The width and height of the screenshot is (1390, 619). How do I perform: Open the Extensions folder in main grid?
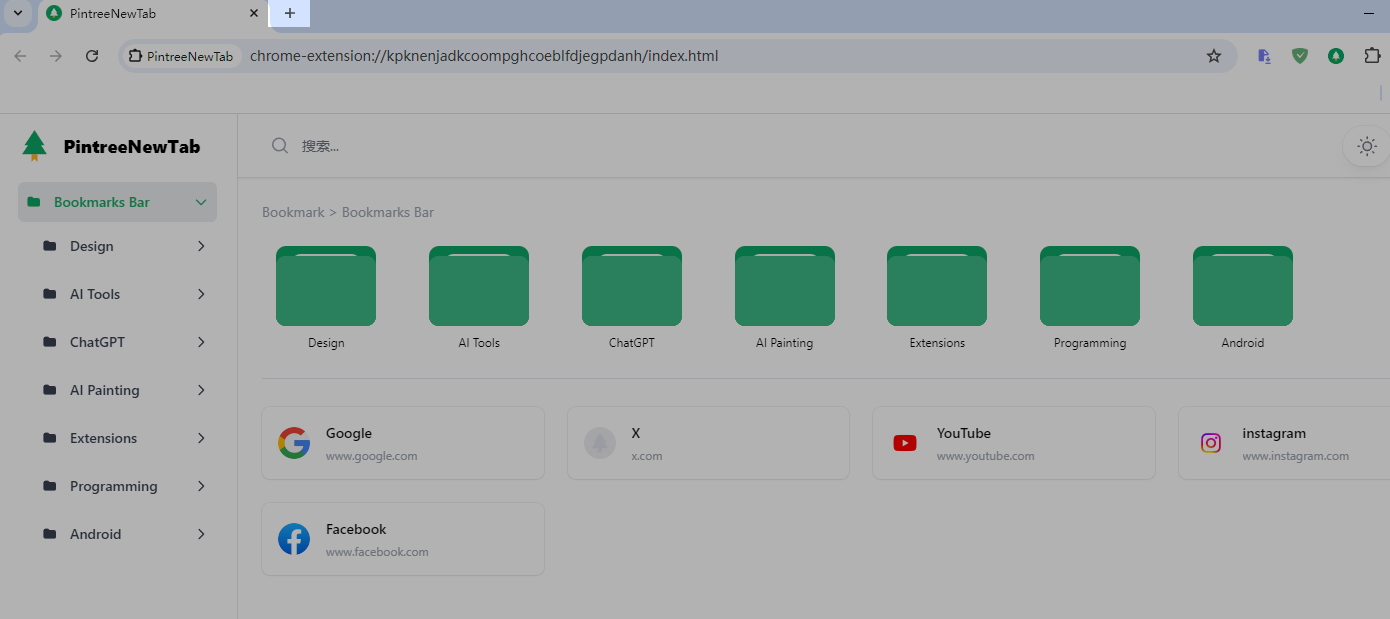[937, 287]
